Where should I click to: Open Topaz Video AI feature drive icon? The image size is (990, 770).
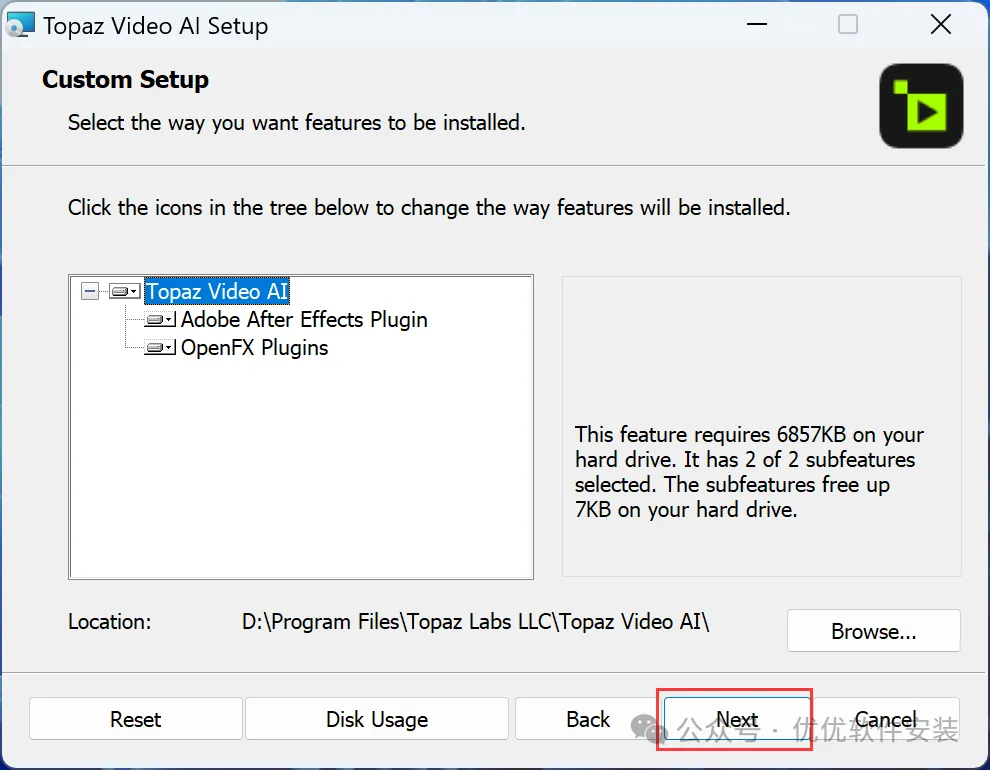tap(125, 291)
